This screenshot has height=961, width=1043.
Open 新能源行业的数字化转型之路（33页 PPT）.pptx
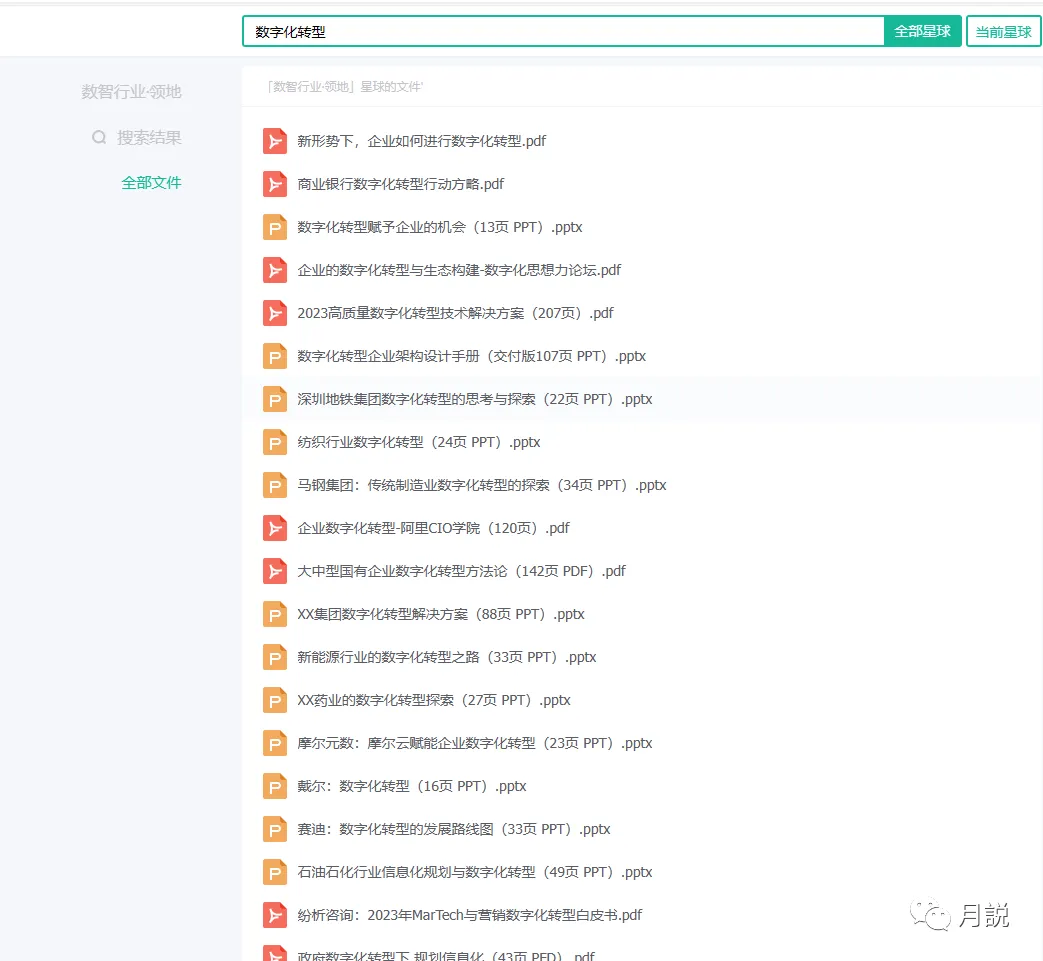447,657
